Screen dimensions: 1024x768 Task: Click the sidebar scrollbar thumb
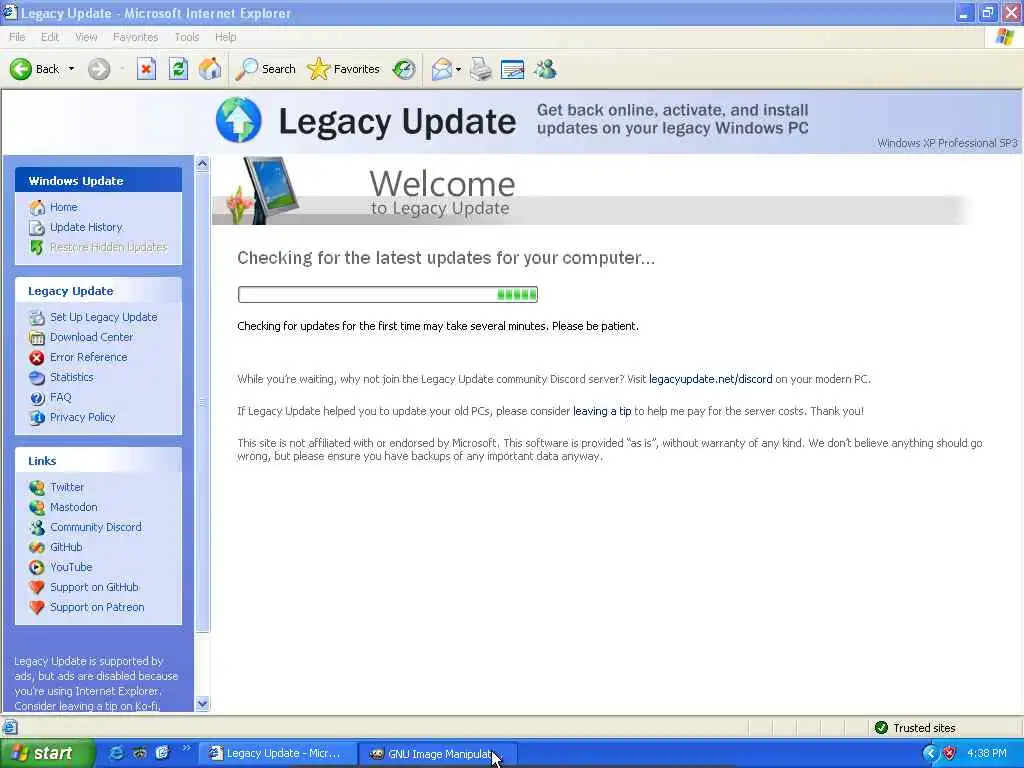(202, 402)
